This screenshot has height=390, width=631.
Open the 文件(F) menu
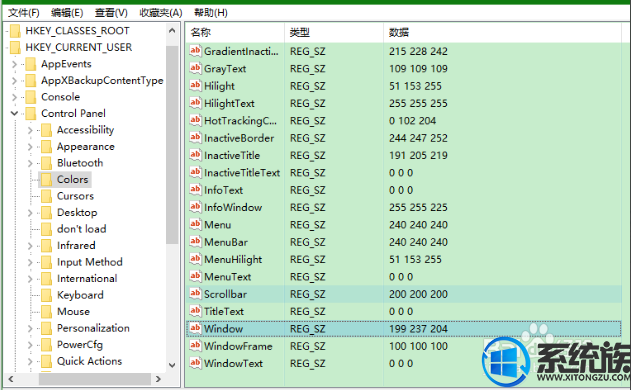(x=24, y=13)
